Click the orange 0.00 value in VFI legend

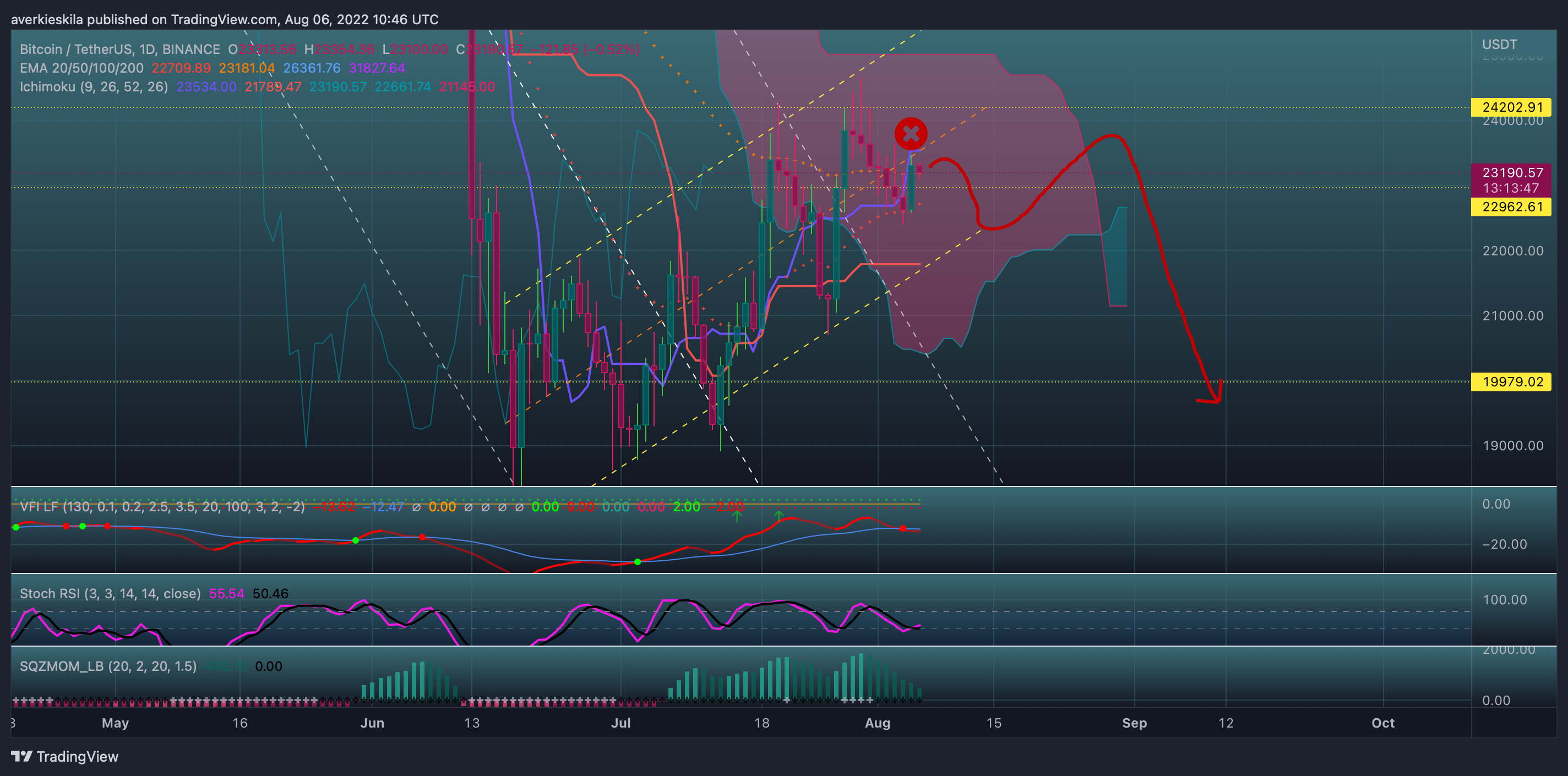(443, 506)
